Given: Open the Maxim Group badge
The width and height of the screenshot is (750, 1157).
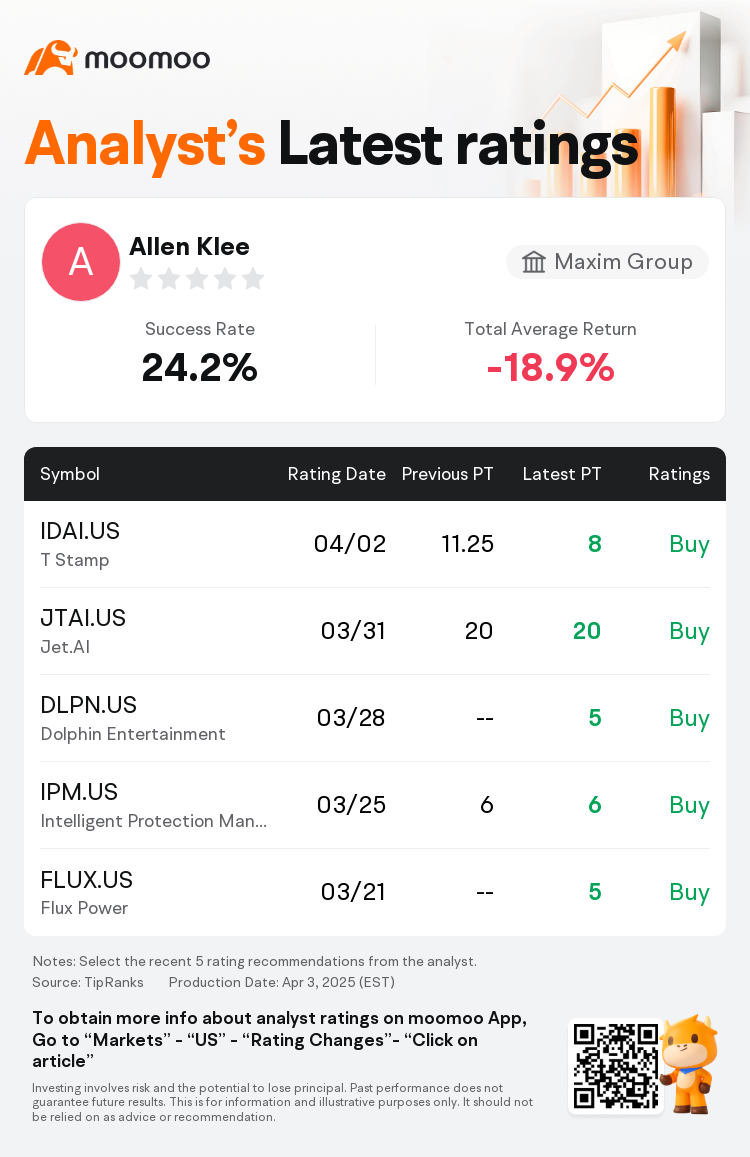Looking at the screenshot, I should (x=607, y=262).
